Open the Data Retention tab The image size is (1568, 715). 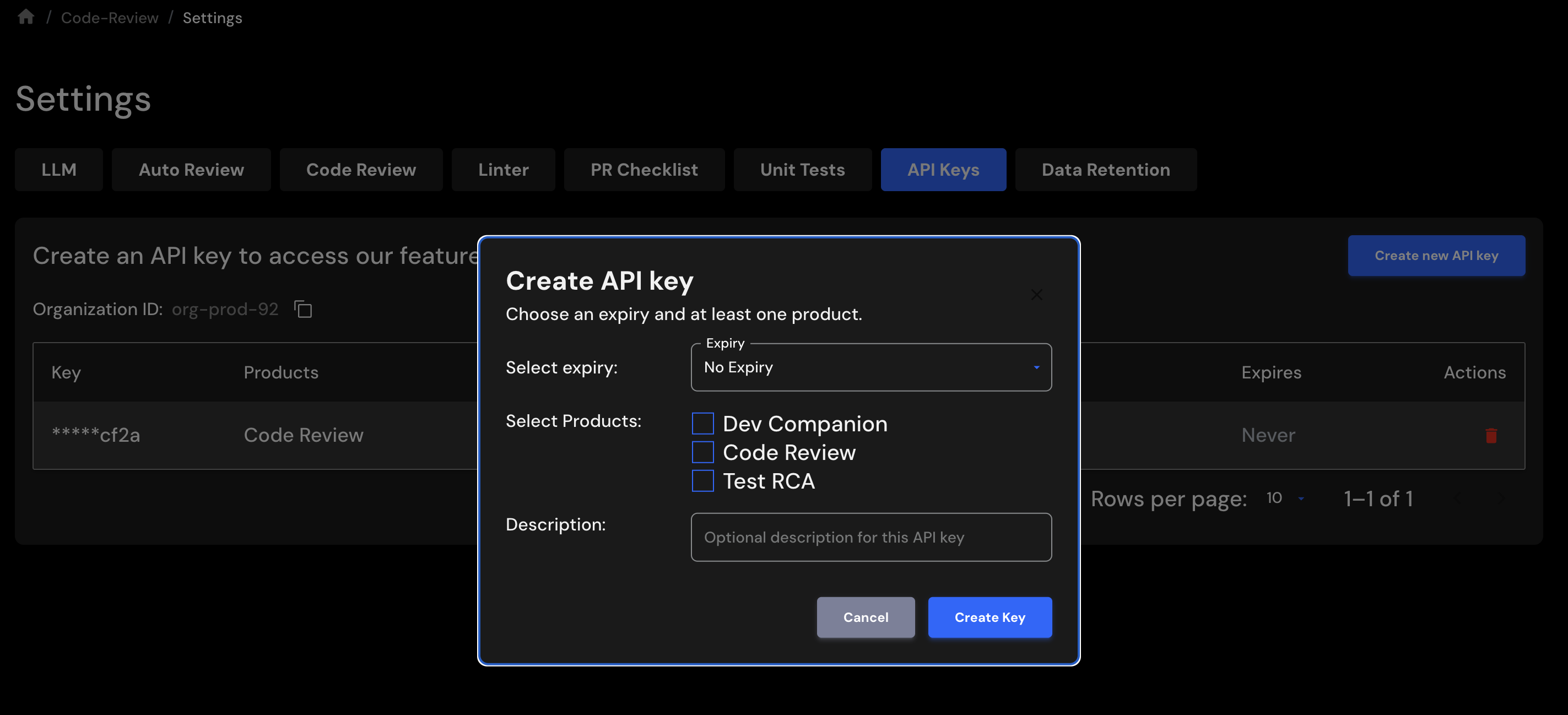[1105, 170]
